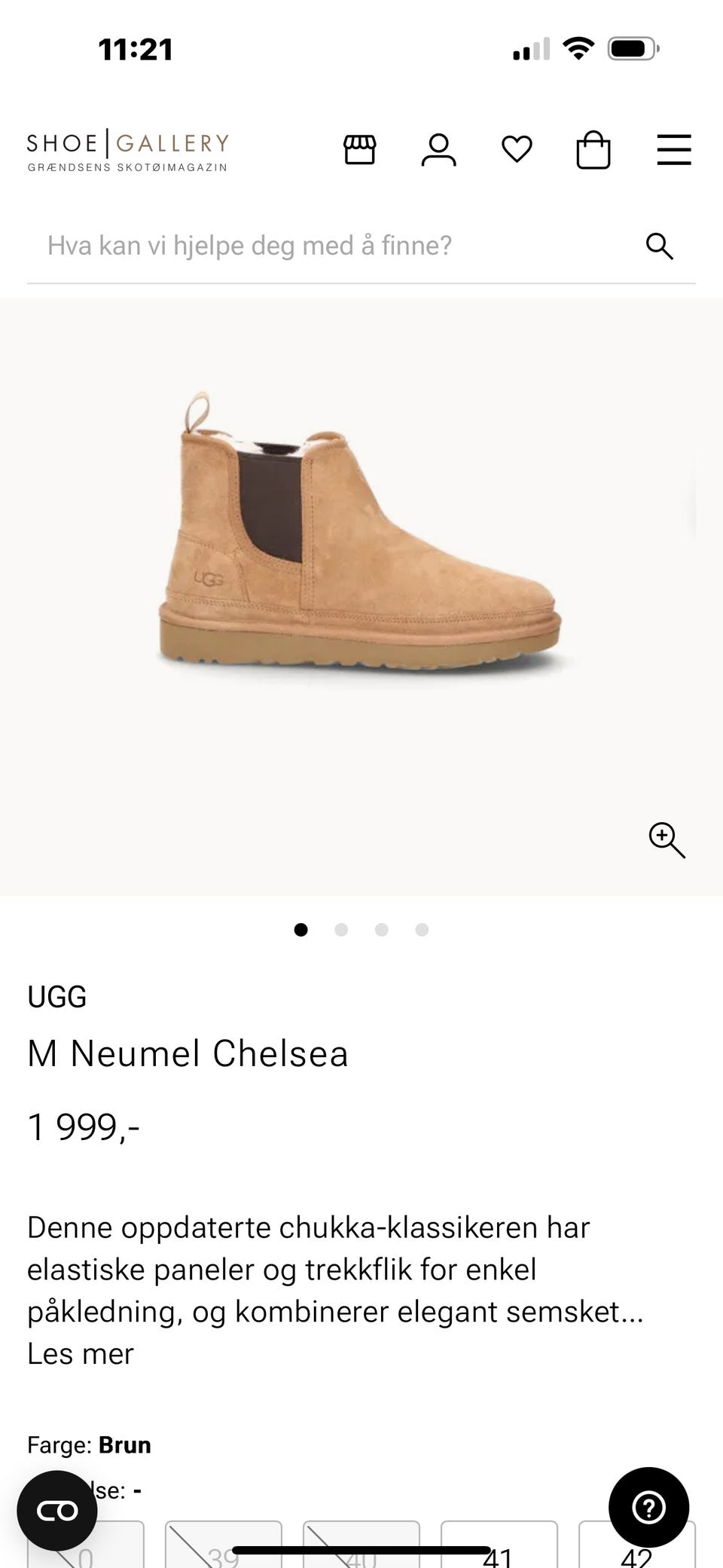The width and height of the screenshot is (723, 1568).
Task: Open the round chat widget button
Action: point(57,1510)
